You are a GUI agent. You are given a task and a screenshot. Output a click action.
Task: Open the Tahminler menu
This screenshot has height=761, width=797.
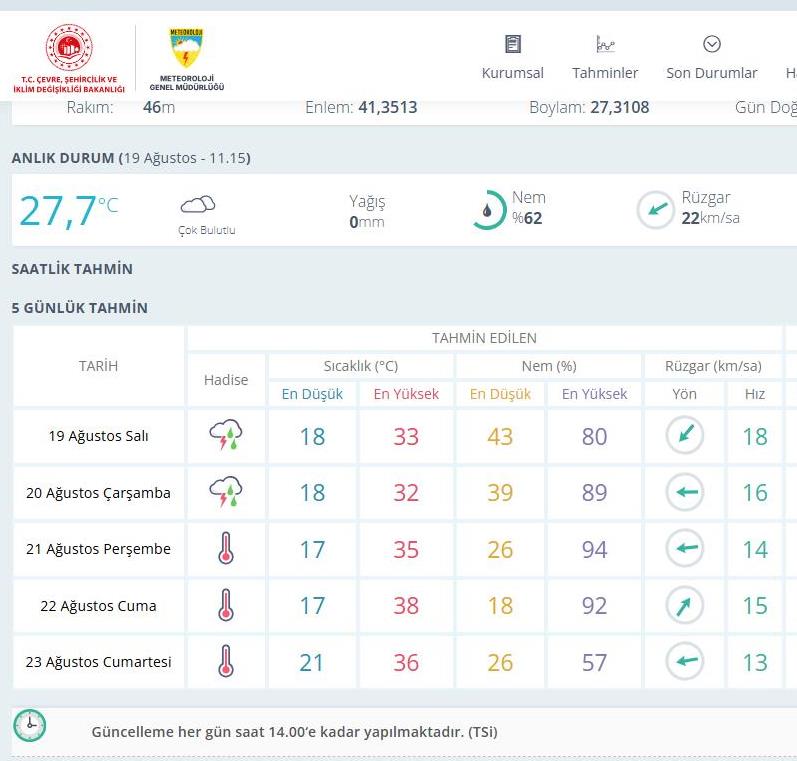pyautogui.click(x=605, y=57)
